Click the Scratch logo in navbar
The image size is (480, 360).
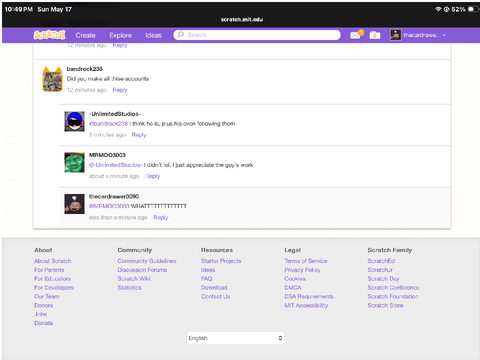pyautogui.click(x=49, y=35)
